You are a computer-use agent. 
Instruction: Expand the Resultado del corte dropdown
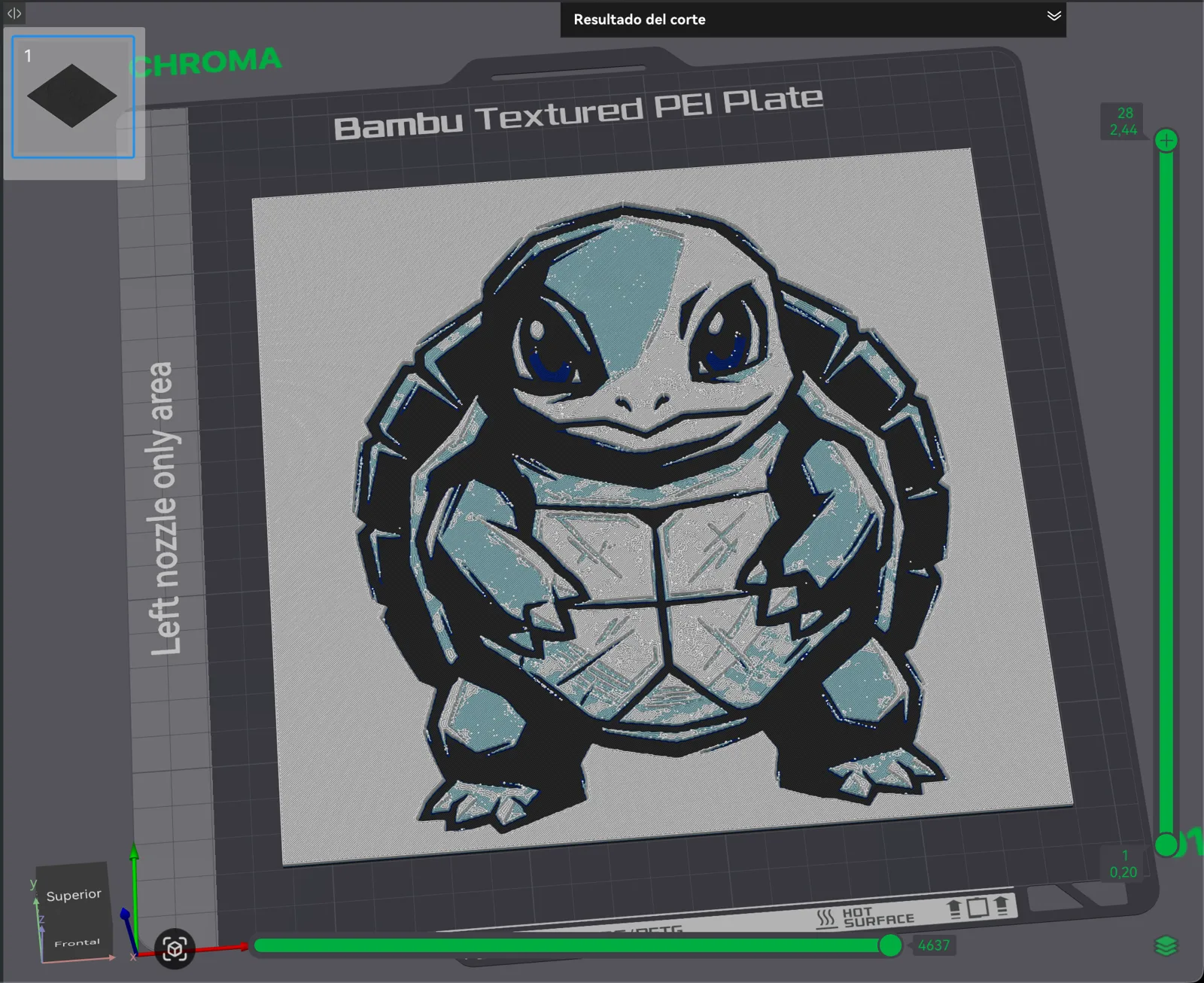1053,17
